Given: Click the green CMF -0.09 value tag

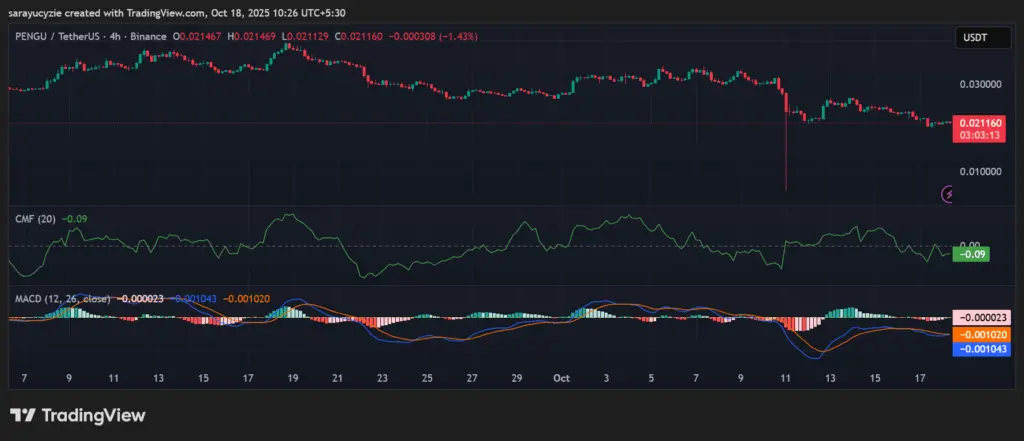Looking at the screenshot, I should 973,254.
